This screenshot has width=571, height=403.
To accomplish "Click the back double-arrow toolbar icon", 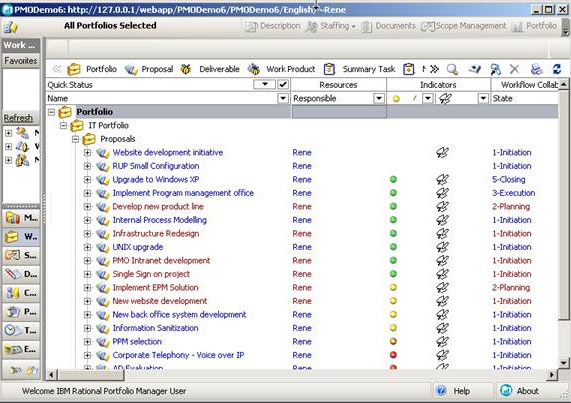I will coord(57,69).
